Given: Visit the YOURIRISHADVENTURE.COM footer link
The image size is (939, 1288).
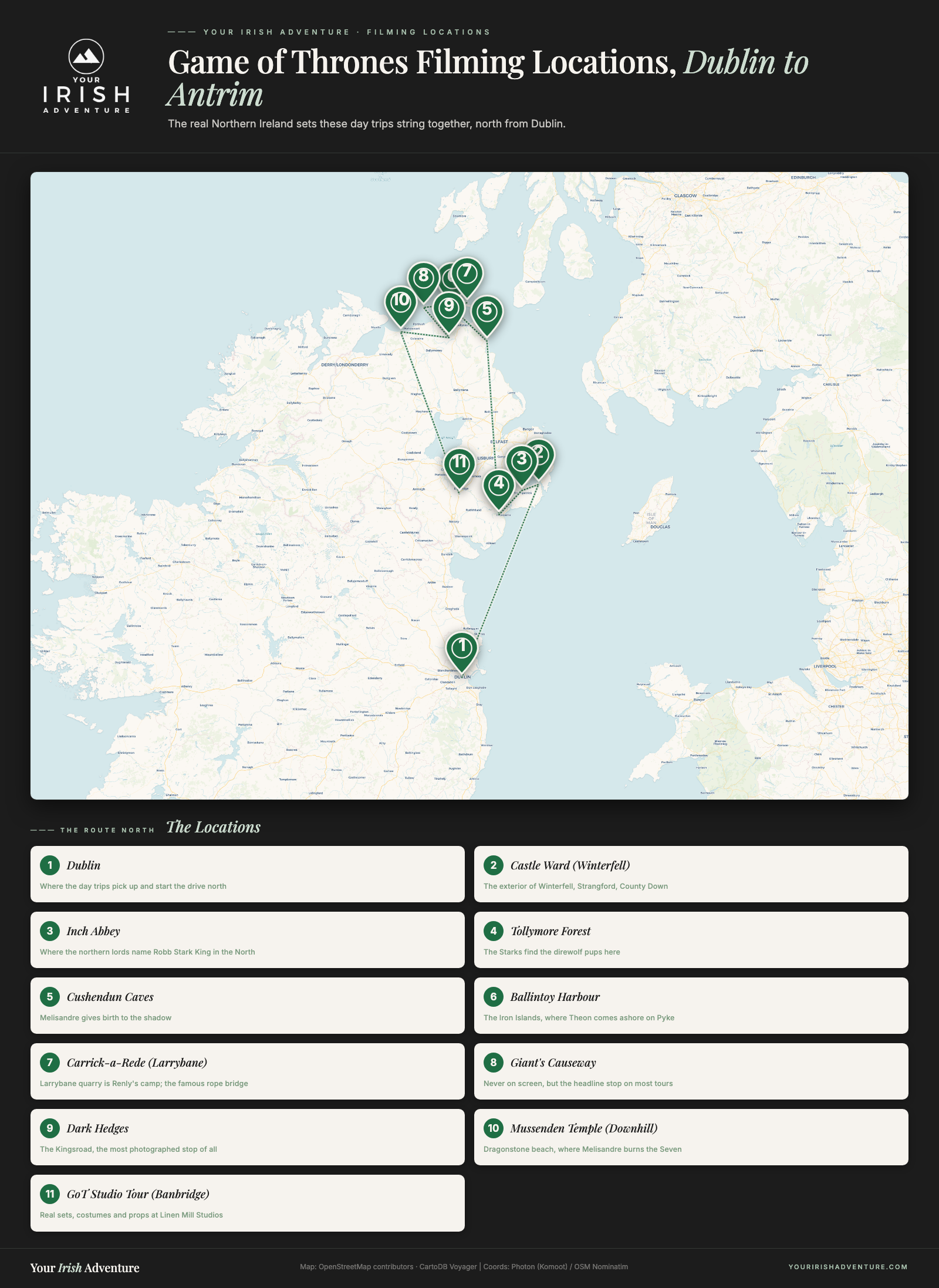Looking at the screenshot, I should click(x=848, y=1267).
